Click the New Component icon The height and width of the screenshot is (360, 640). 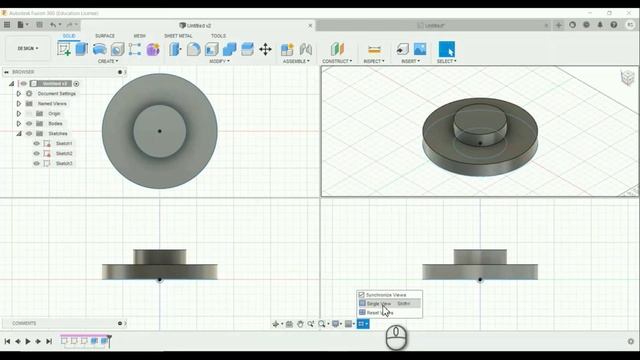click(287, 49)
